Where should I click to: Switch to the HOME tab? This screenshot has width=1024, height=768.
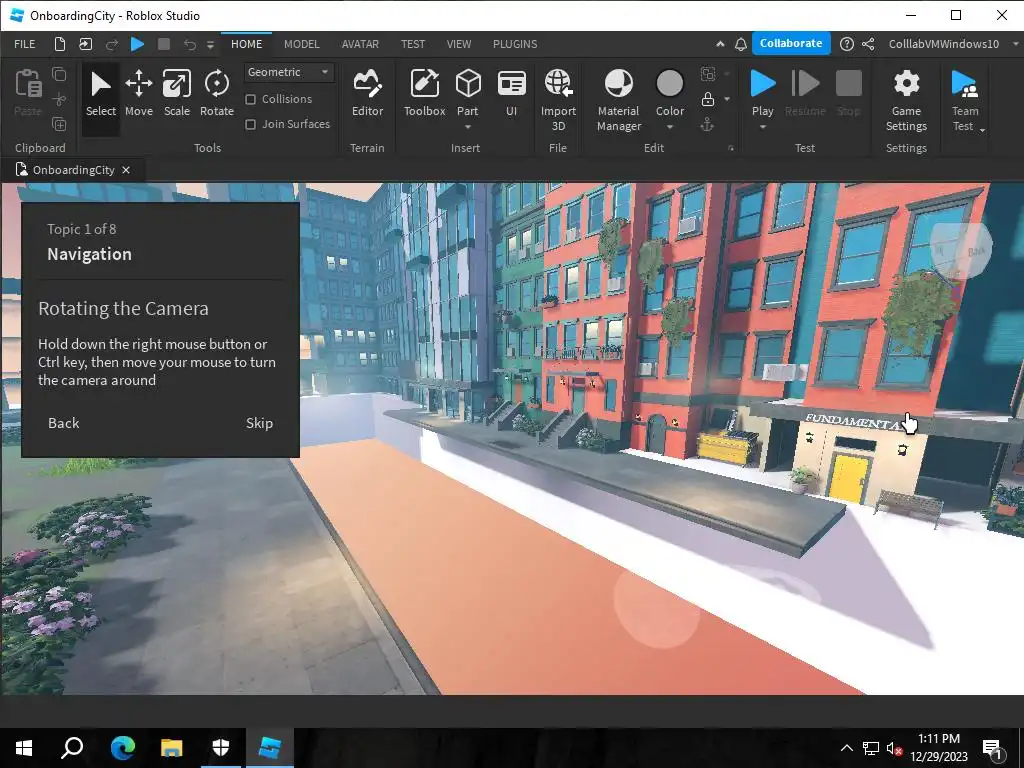click(x=246, y=44)
